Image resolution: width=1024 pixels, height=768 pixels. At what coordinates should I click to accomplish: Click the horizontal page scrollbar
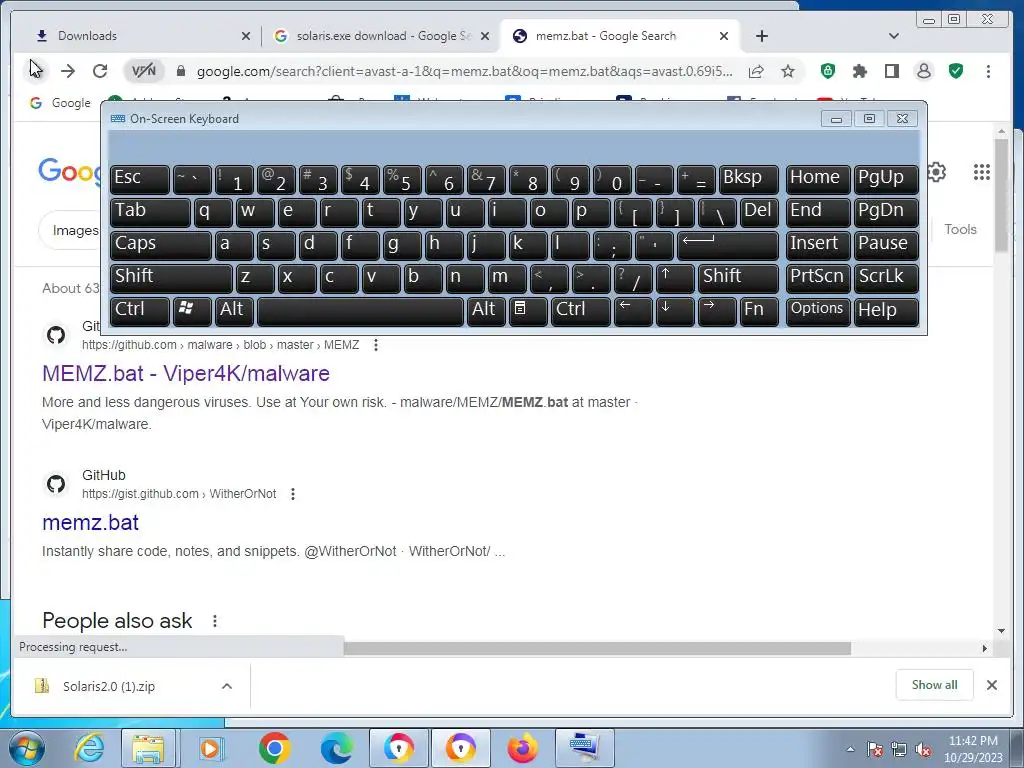click(597, 648)
